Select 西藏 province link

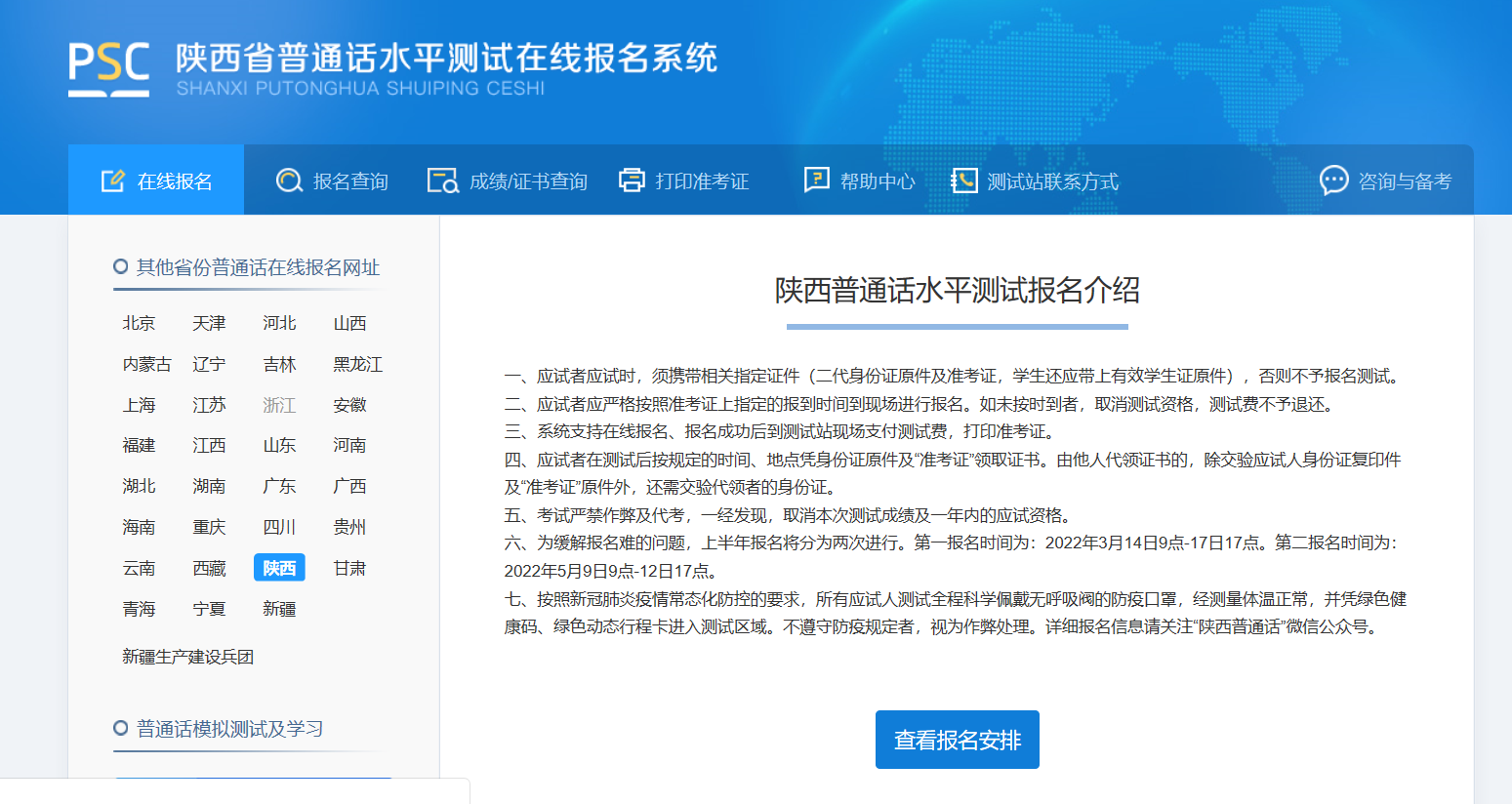tap(209, 568)
